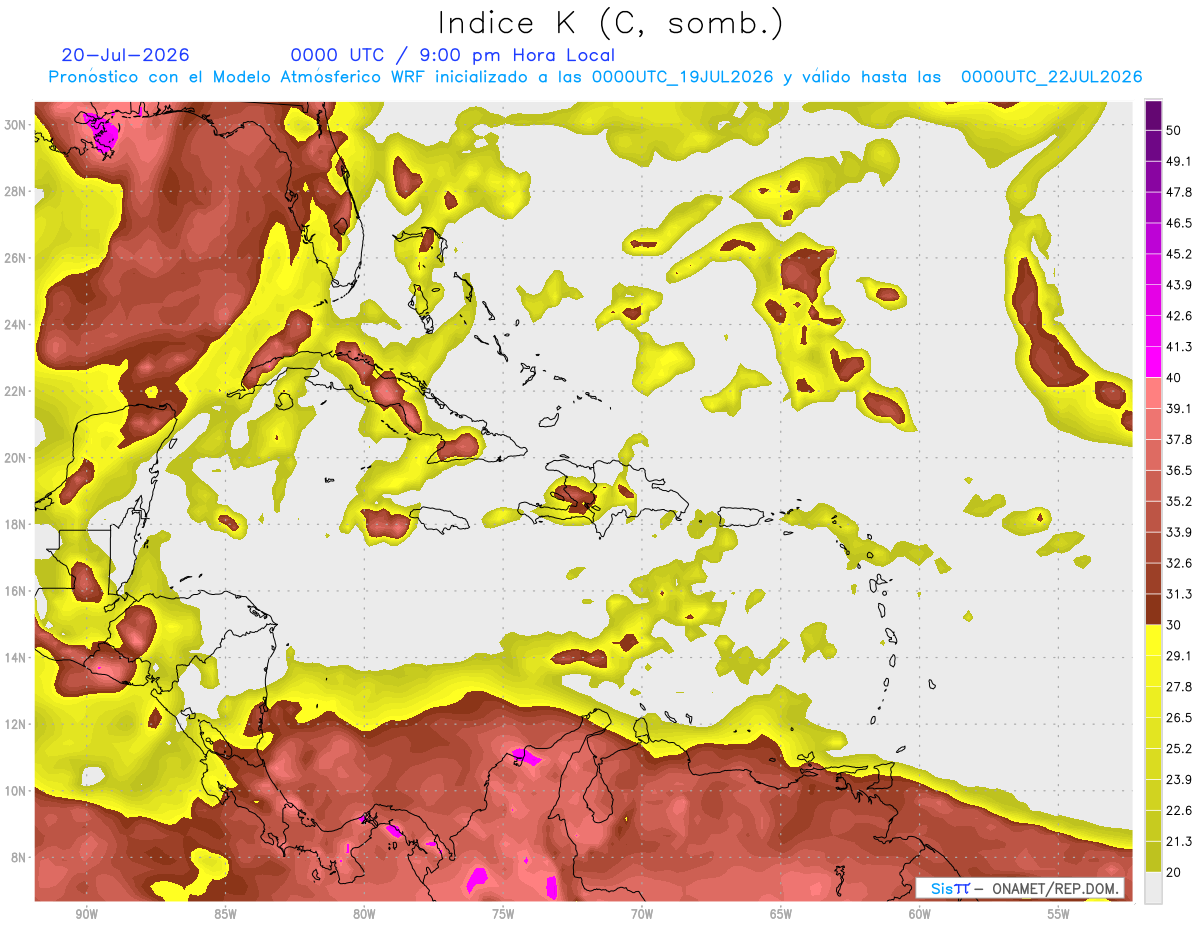Click the 30N latitude label
The image size is (1200, 927).
pyautogui.click(x=15, y=124)
